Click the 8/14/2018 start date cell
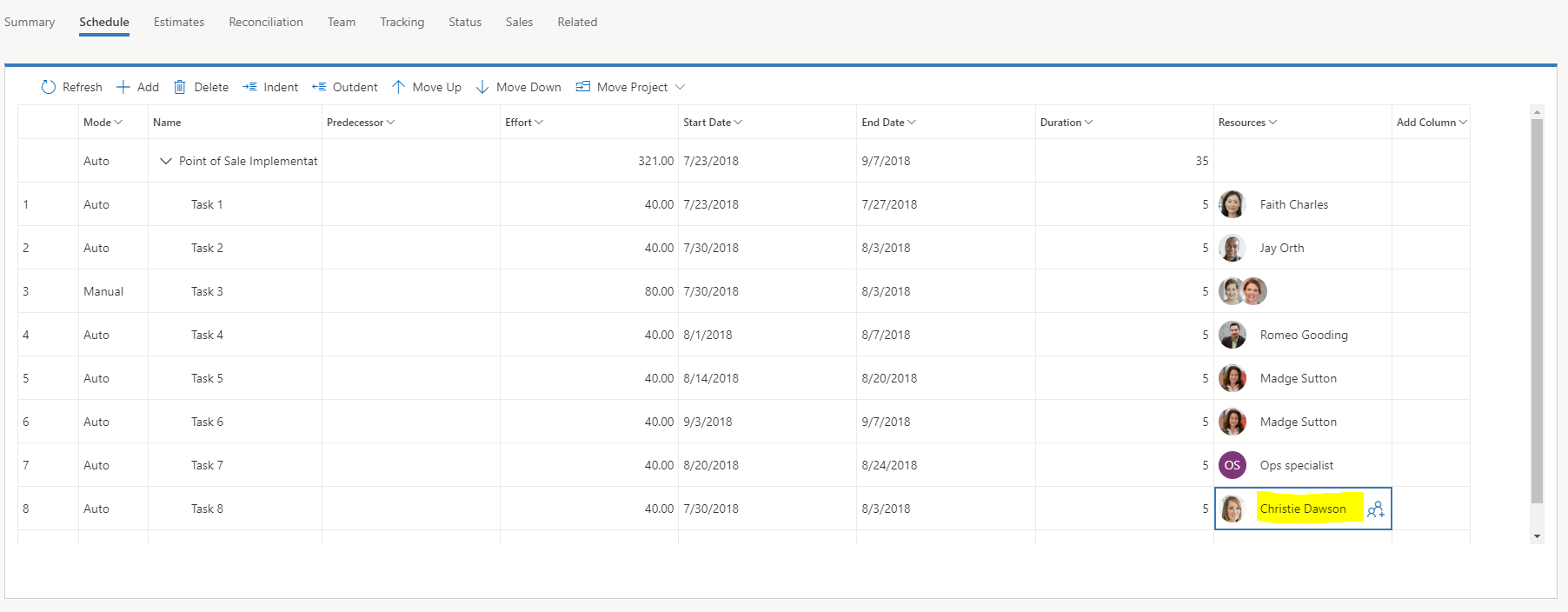 767,378
